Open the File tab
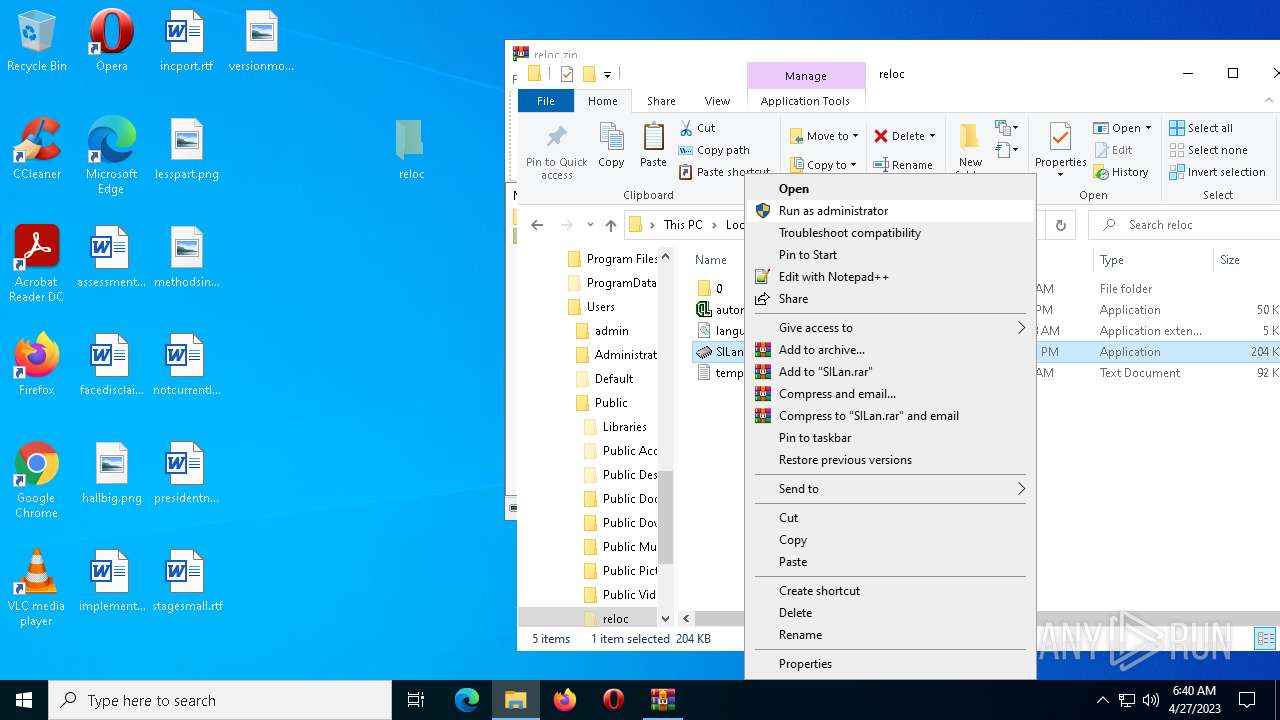1280x720 pixels. click(546, 101)
